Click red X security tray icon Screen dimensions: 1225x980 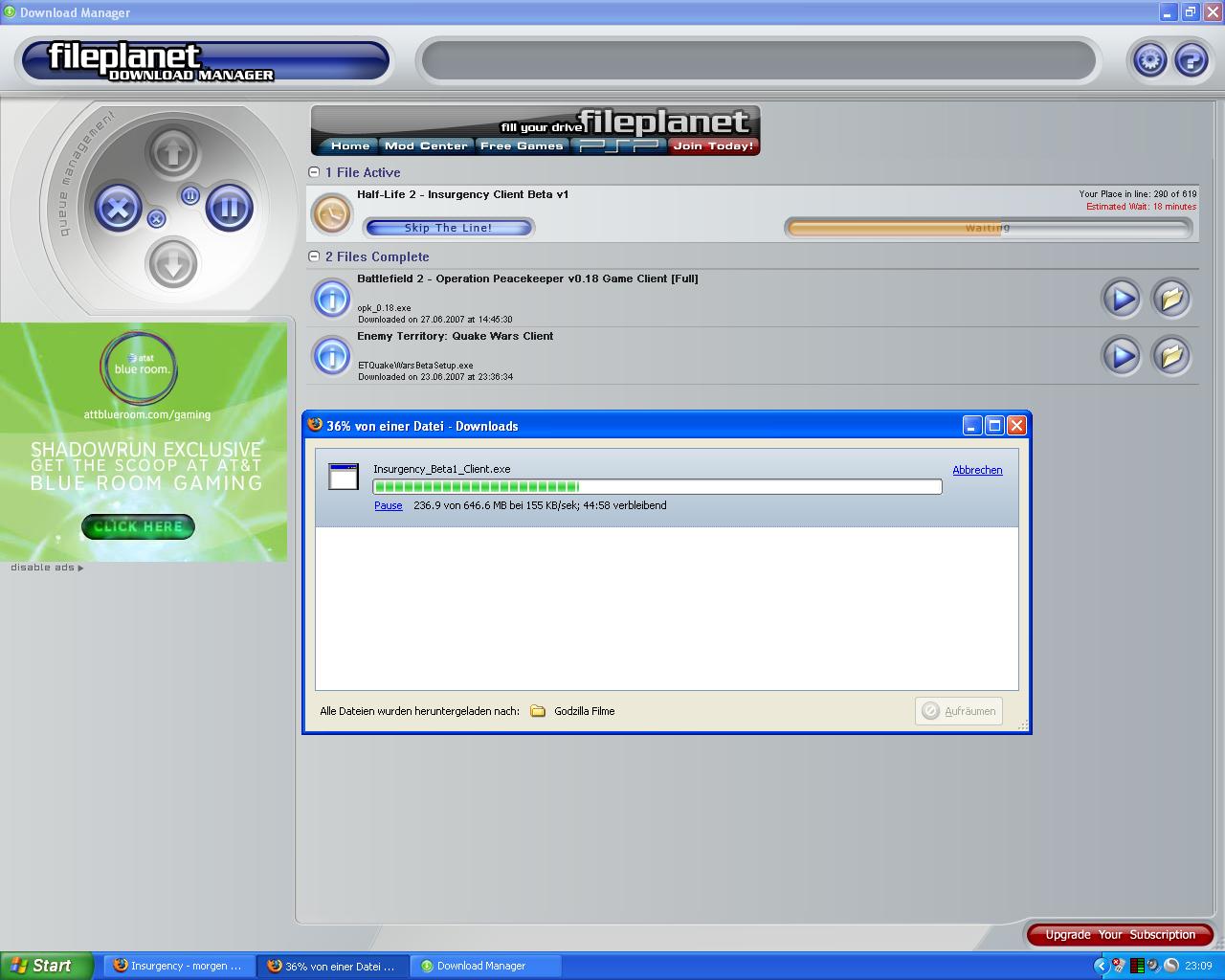(x=1119, y=966)
